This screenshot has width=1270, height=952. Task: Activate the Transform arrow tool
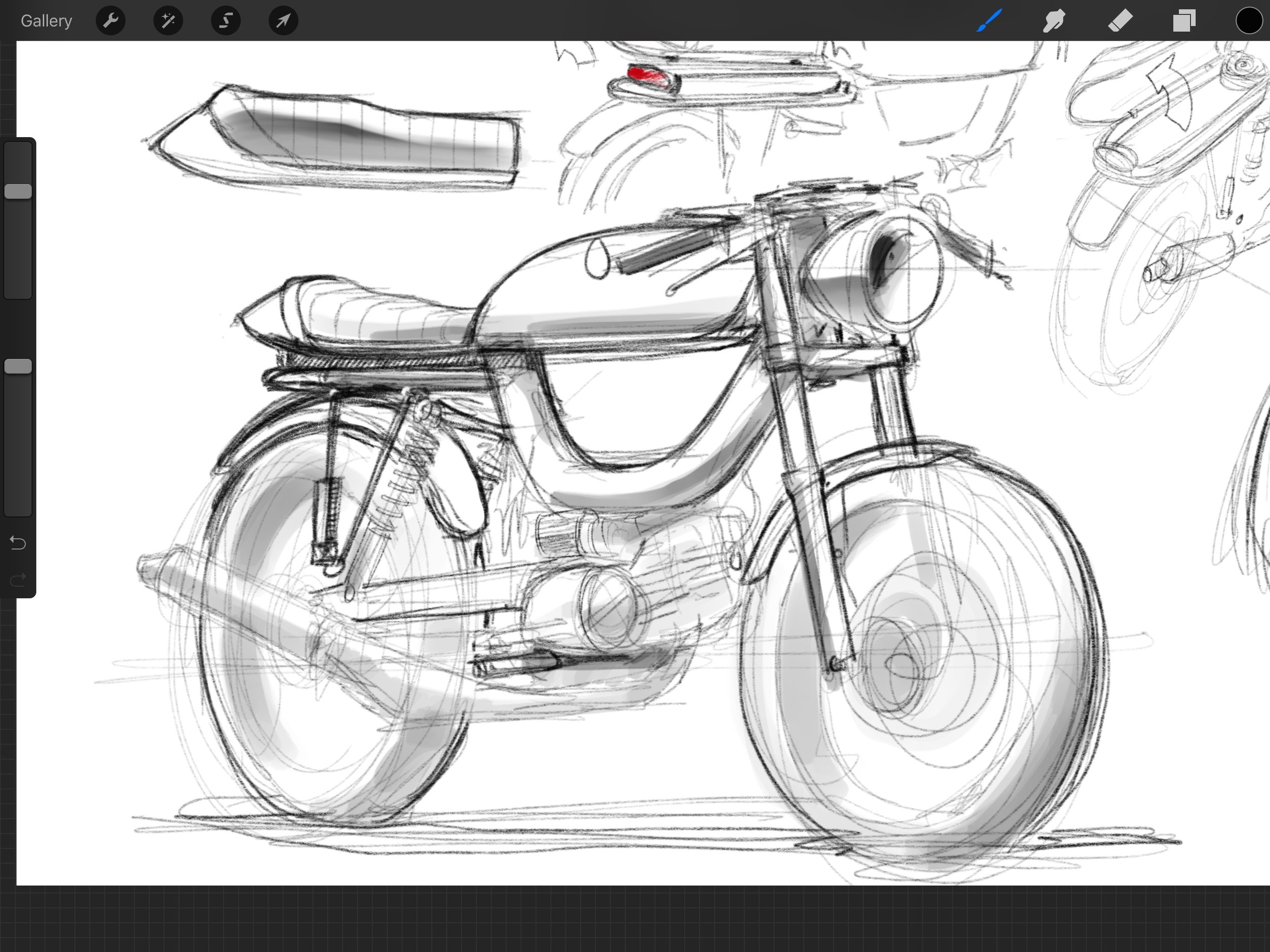click(x=283, y=21)
